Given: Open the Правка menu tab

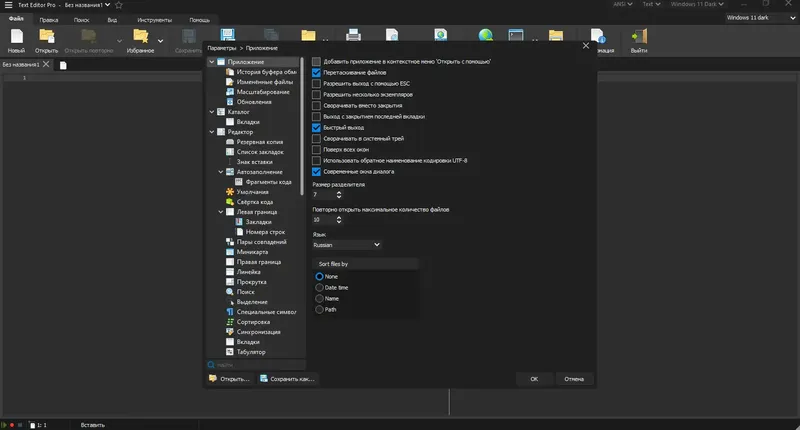Looking at the screenshot, I should coord(49,20).
